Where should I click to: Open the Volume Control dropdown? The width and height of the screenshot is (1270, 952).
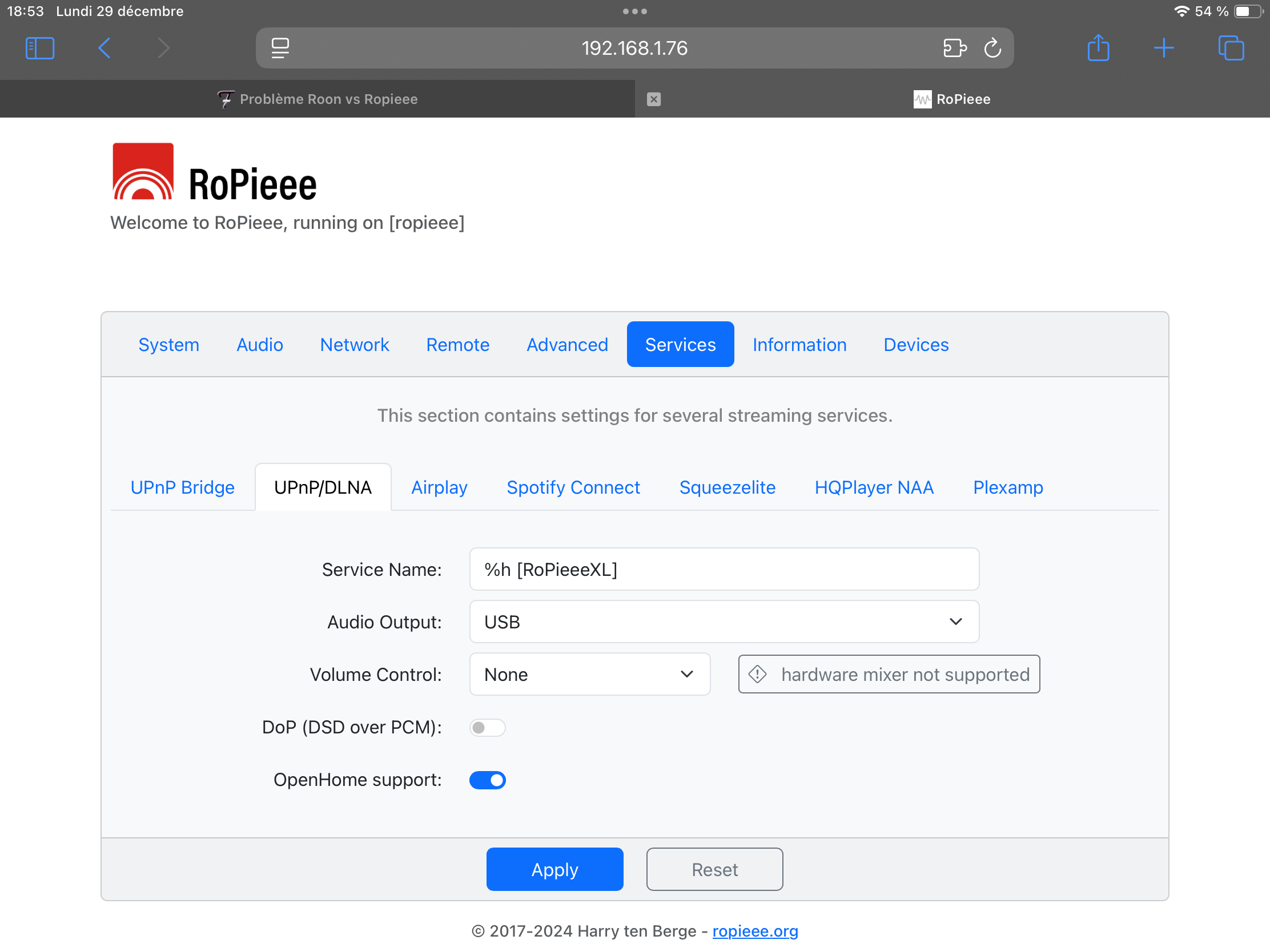click(589, 674)
